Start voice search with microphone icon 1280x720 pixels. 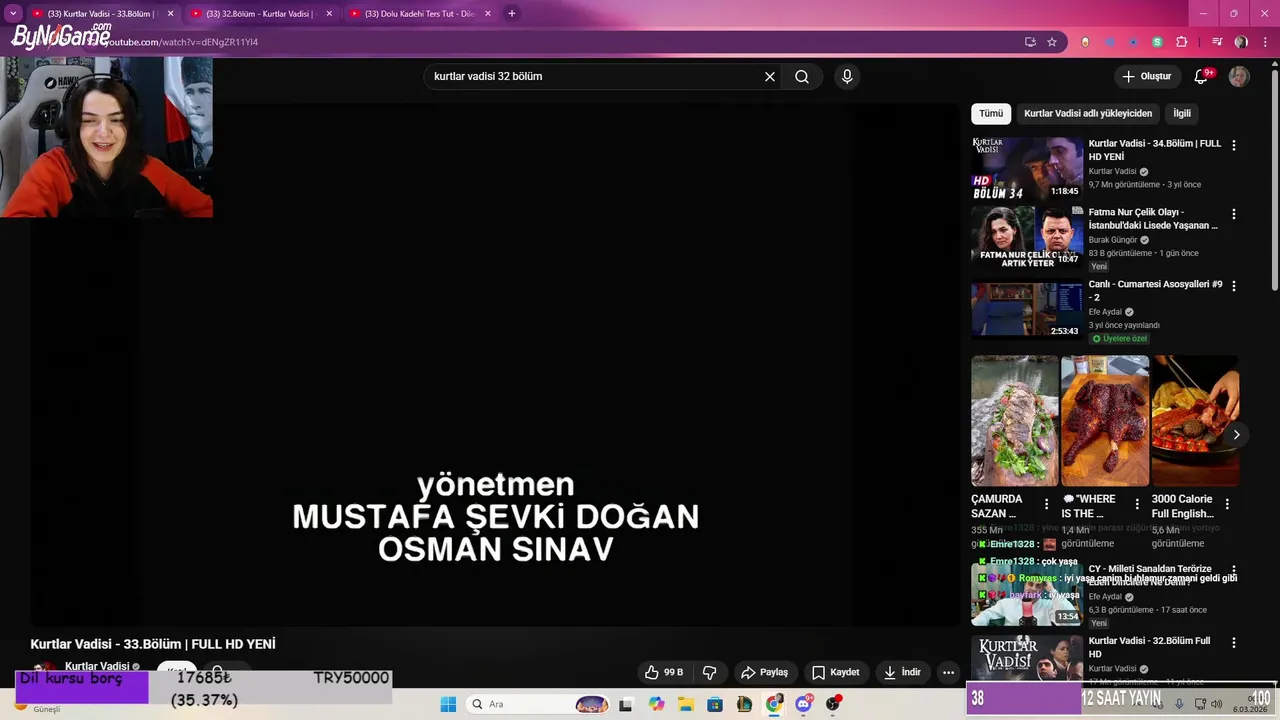pyautogui.click(x=847, y=77)
